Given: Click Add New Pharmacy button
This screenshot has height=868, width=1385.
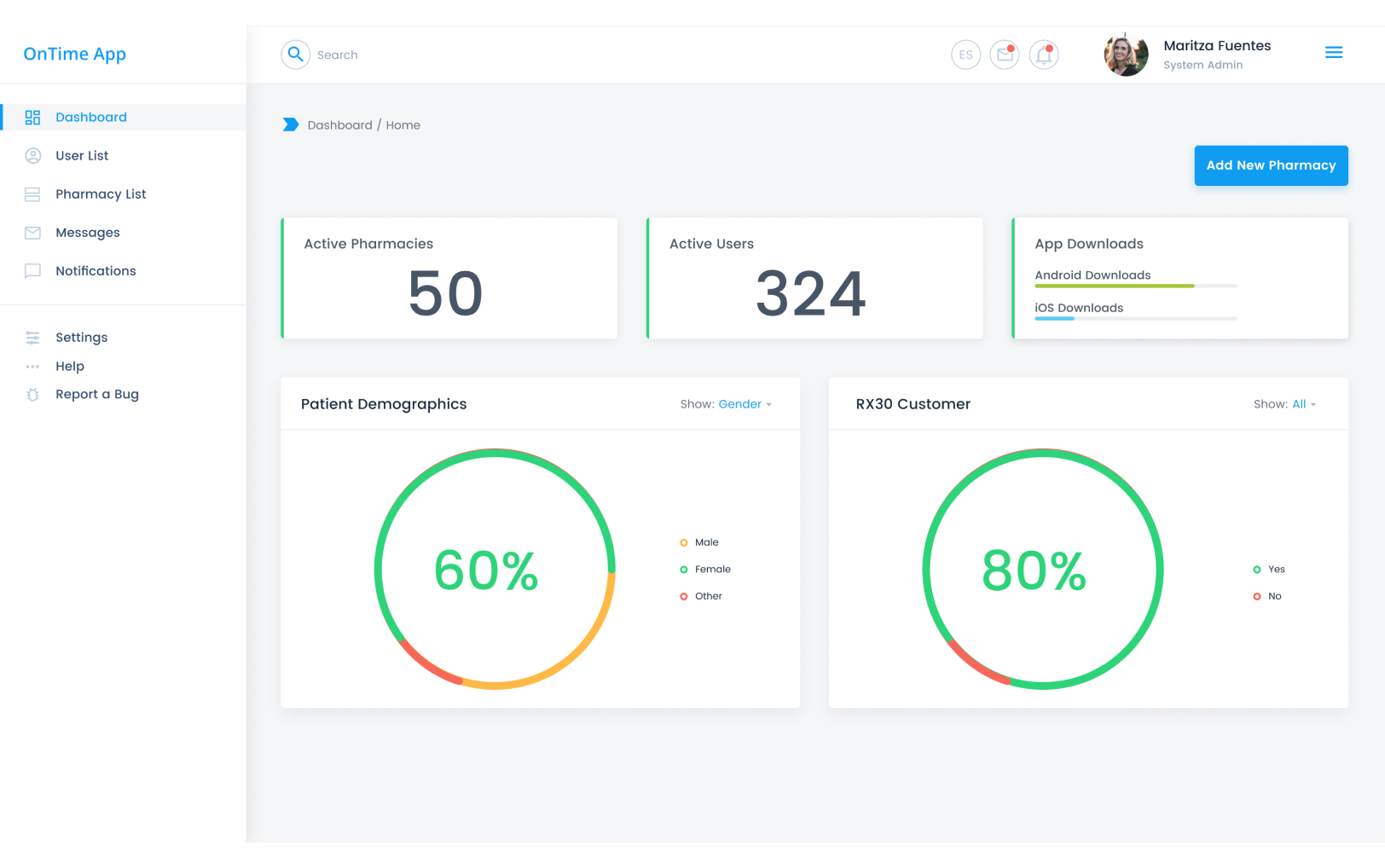Looking at the screenshot, I should (1271, 165).
